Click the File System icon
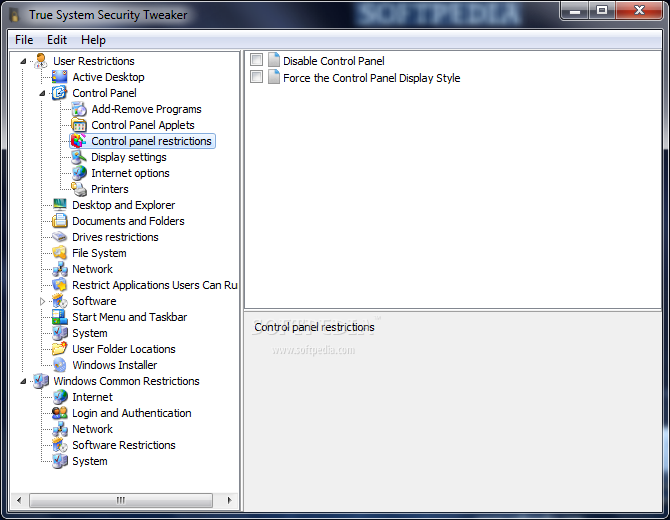Image resolution: width=670 pixels, height=520 pixels. pos(59,253)
